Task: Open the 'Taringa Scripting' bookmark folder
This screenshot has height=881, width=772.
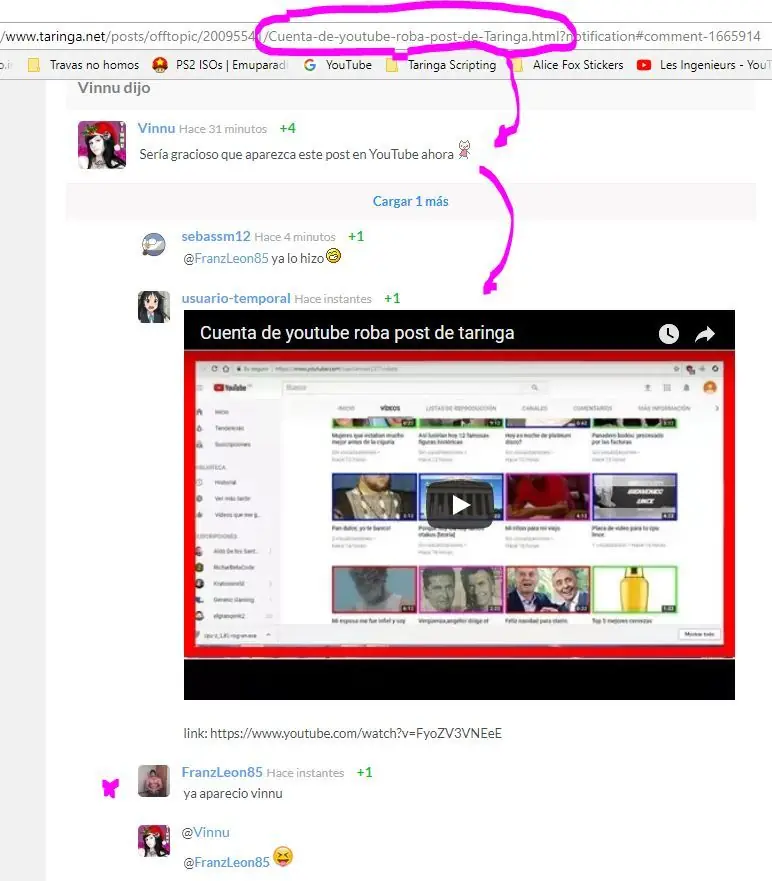Action: (442, 65)
